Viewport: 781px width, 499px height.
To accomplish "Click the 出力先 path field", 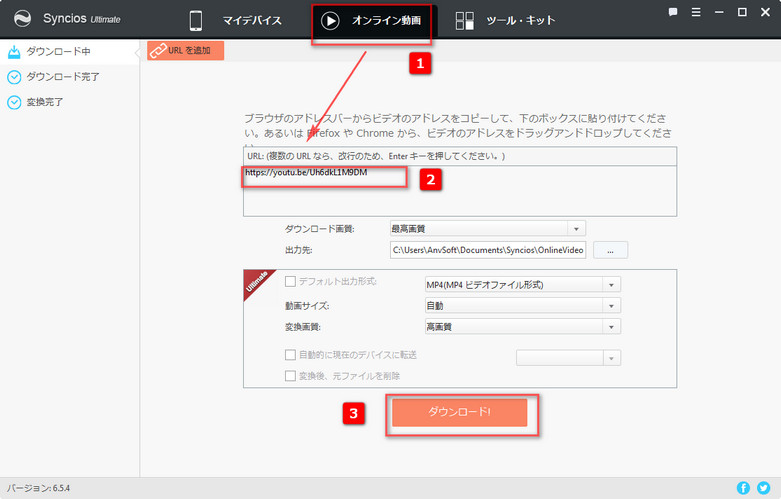I will coord(488,250).
